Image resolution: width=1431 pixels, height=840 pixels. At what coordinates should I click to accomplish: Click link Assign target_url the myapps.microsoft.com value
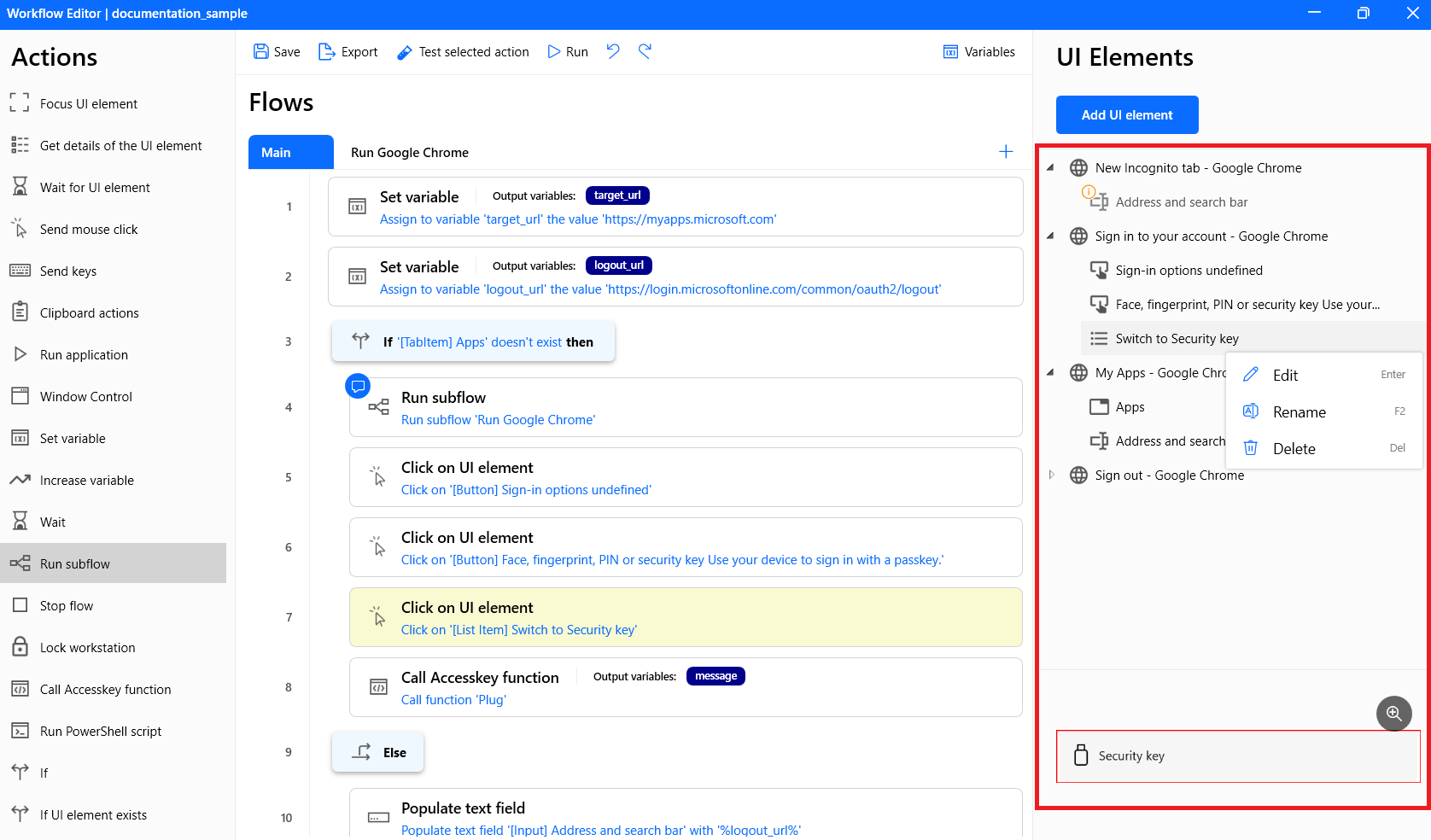tap(578, 219)
